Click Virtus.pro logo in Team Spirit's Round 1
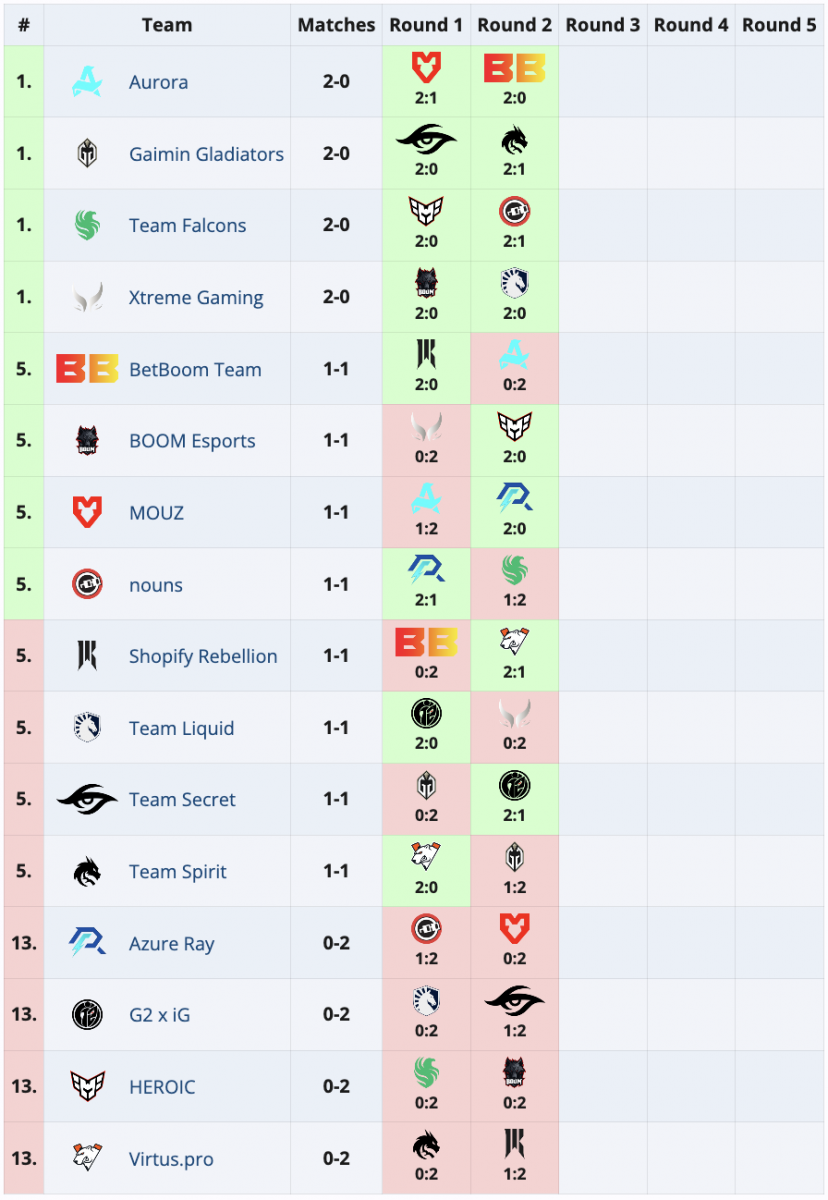The image size is (828, 1200). coord(426,857)
